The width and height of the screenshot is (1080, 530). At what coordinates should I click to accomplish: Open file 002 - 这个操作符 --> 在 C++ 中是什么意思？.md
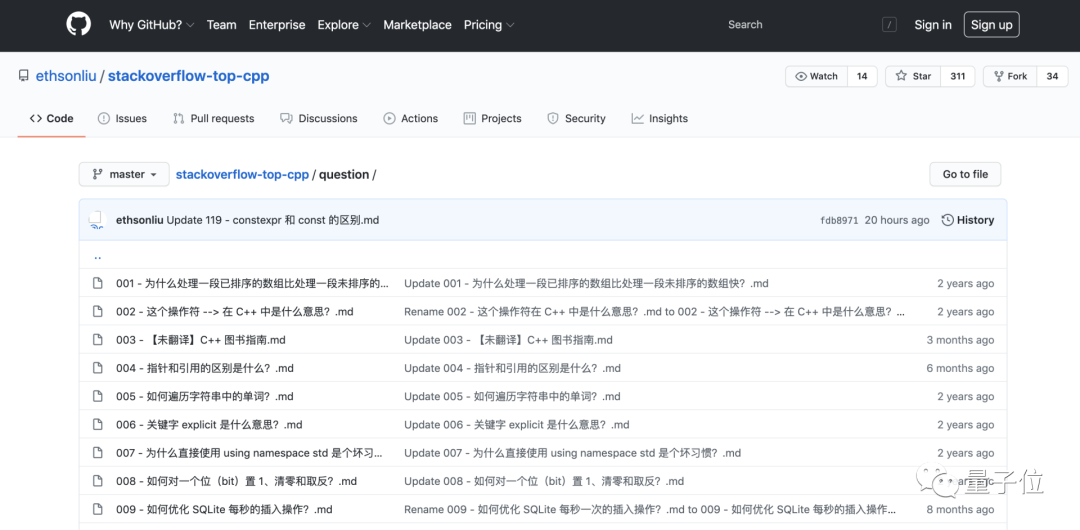[235, 312]
